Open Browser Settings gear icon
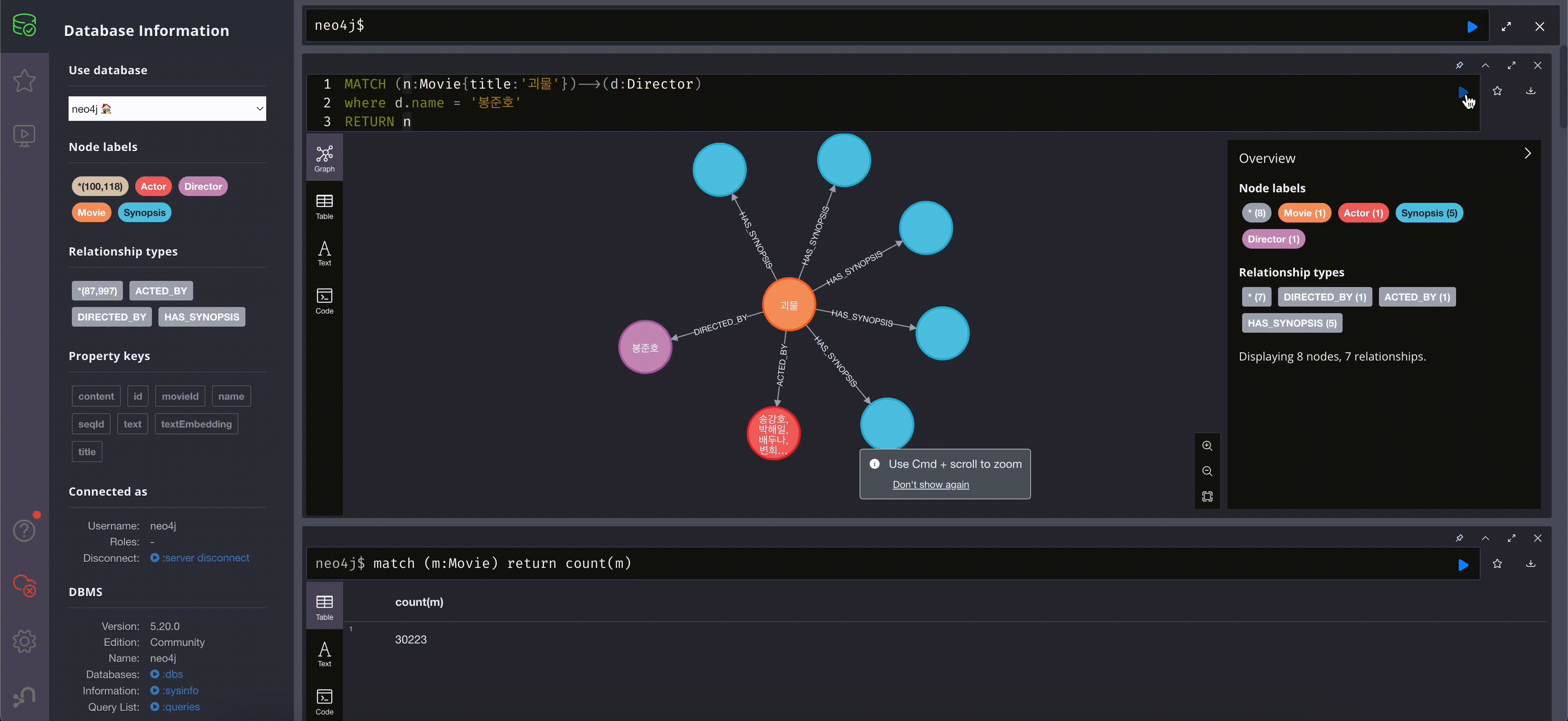This screenshot has width=1568, height=721. [x=24, y=641]
